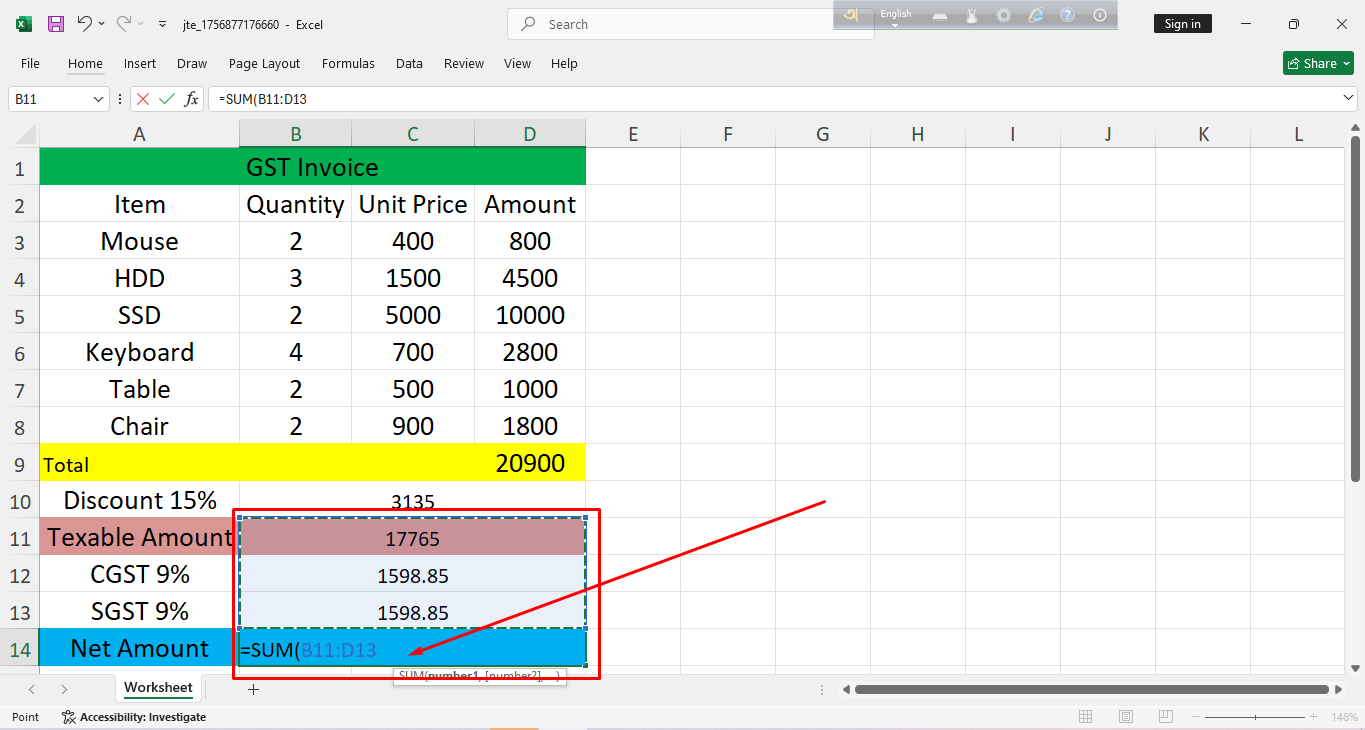Open the Formulas ribbon tab
This screenshot has height=730, width=1365.
tap(348, 63)
